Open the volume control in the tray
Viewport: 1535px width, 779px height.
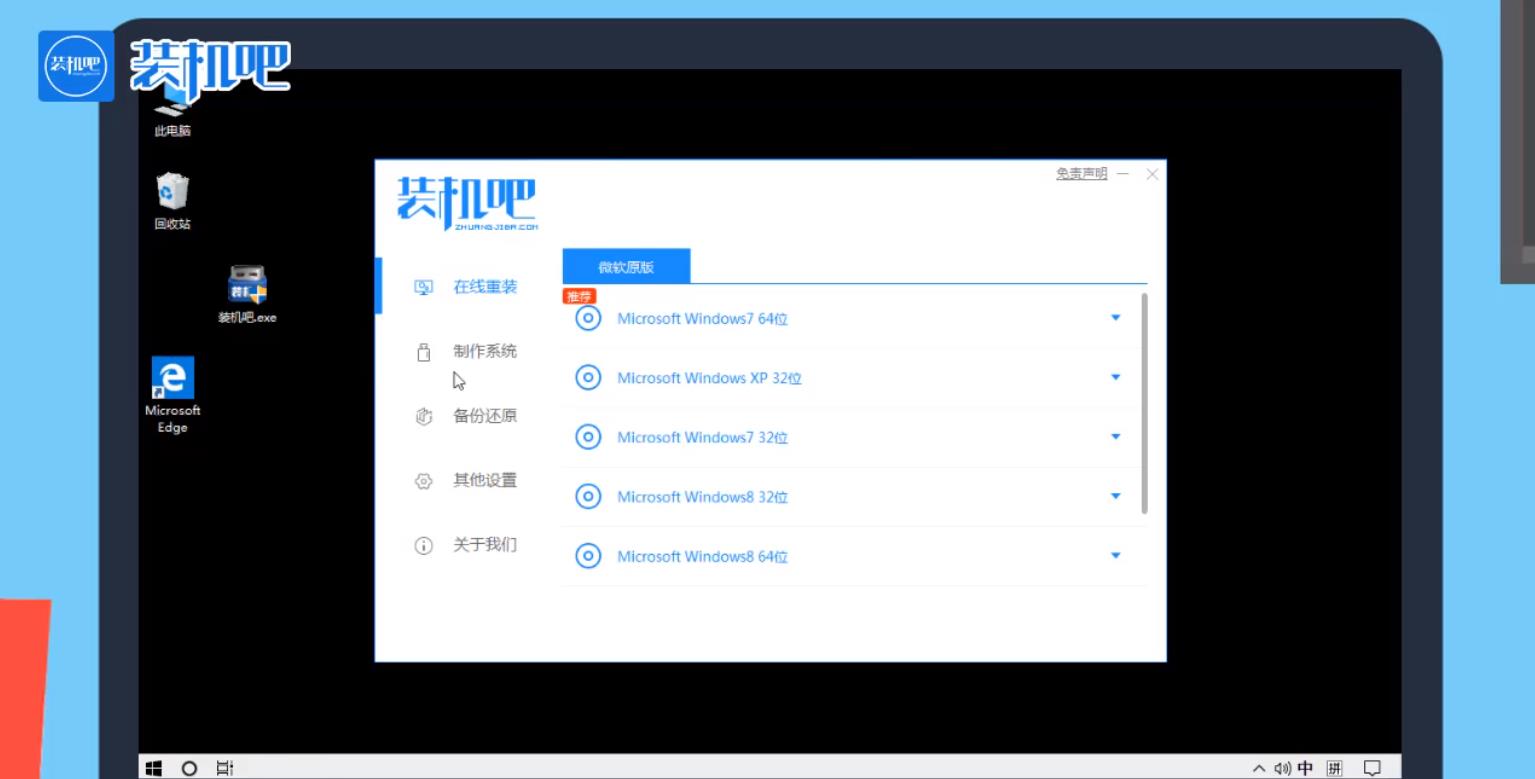pos(1283,768)
